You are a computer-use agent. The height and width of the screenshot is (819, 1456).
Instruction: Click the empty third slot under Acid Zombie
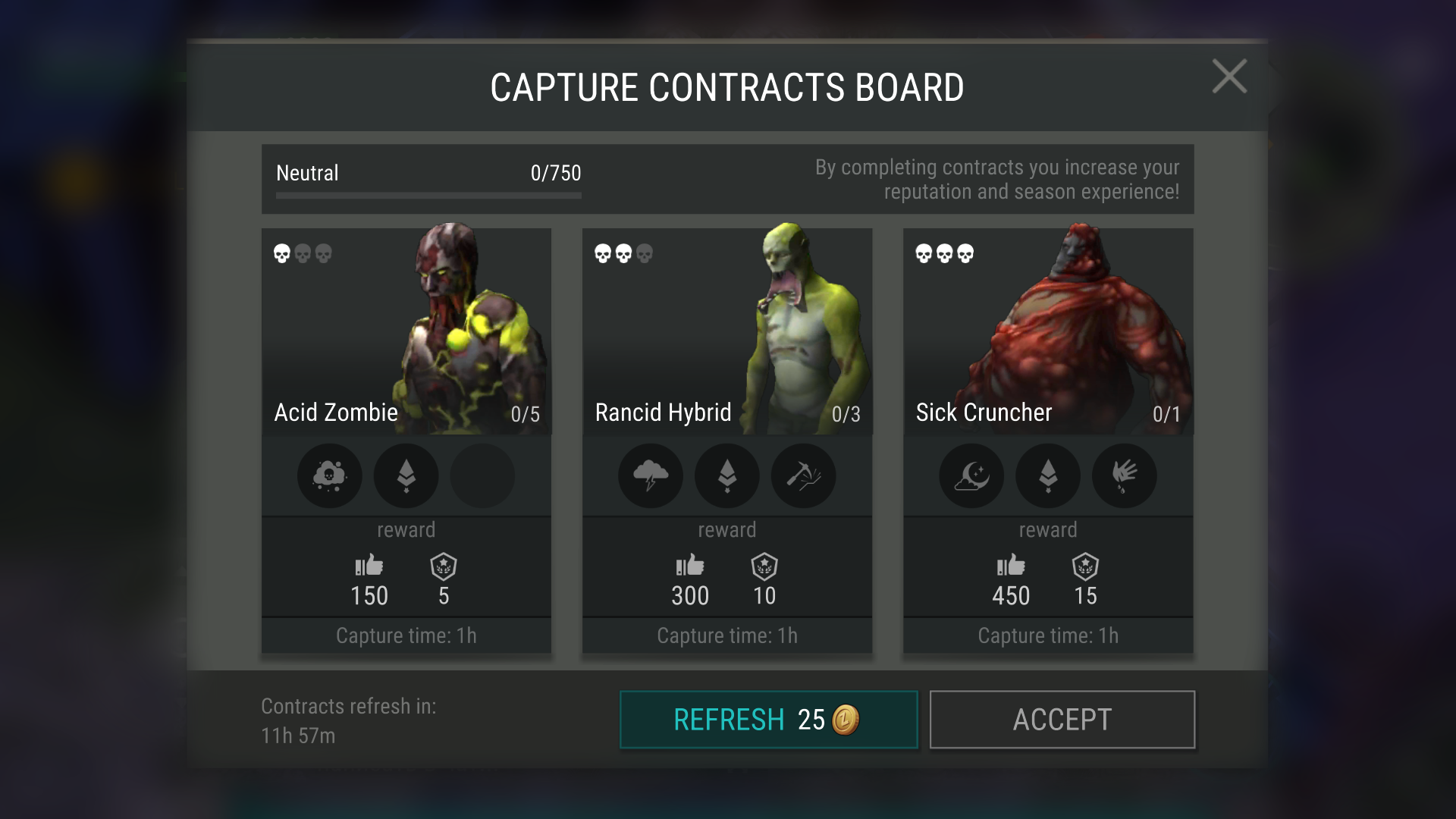(483, 476)
